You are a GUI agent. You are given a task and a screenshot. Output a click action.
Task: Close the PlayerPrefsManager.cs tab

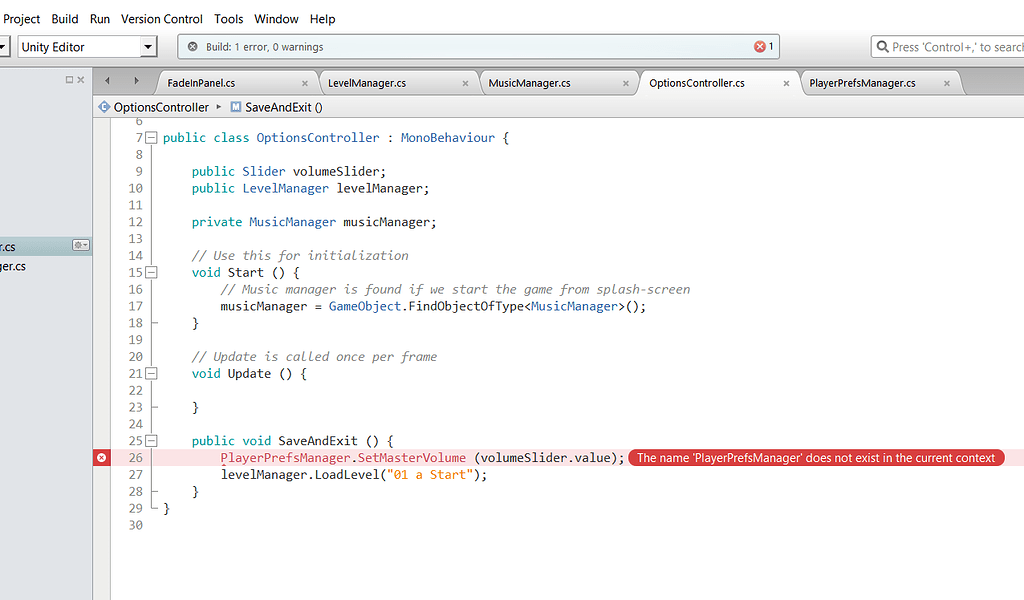click(x=947, y=84)
